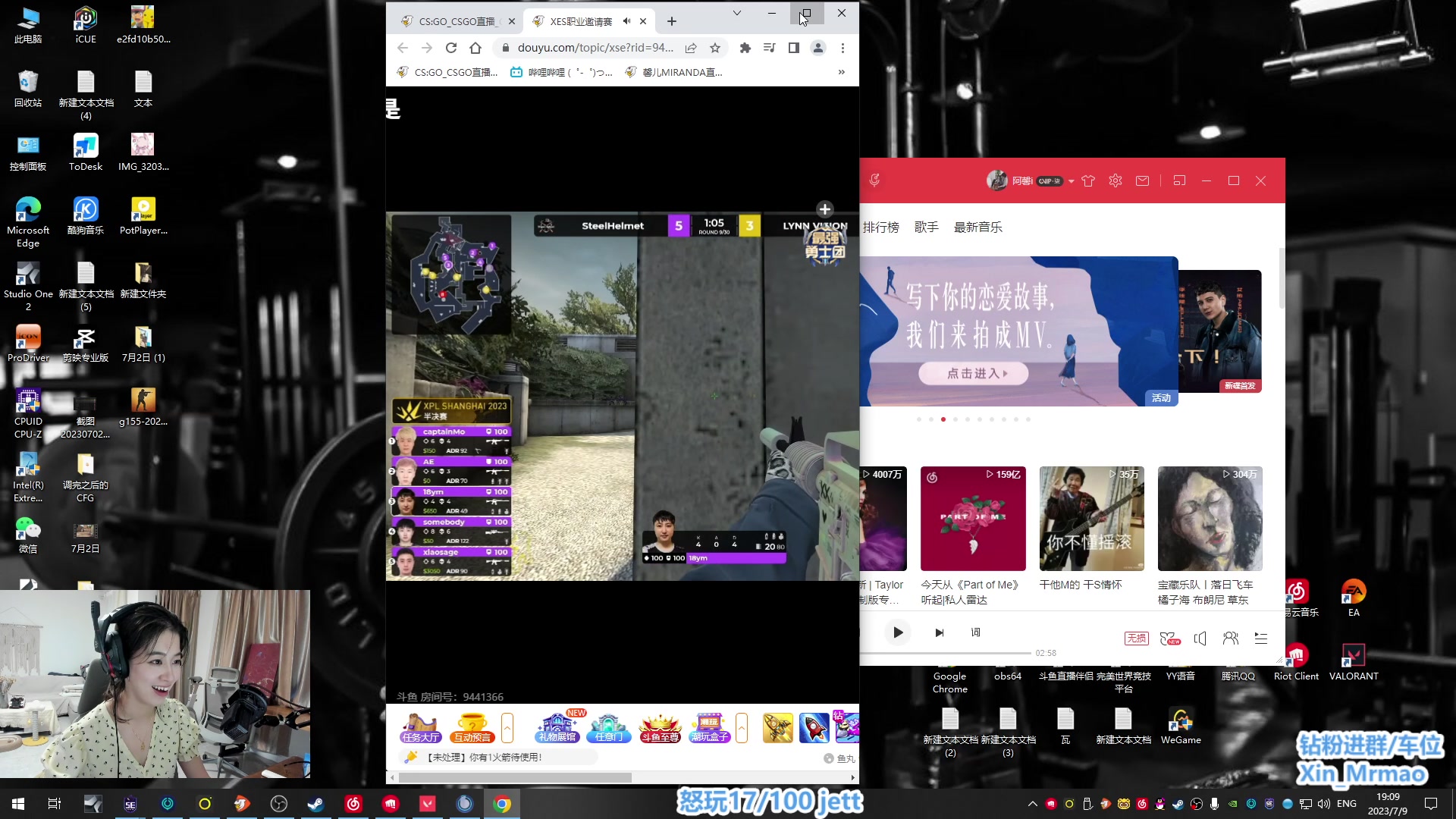Viewport: 1456px width, 819px height.
Task: Open Chrome profile avatar
Action: pos(818,48)
